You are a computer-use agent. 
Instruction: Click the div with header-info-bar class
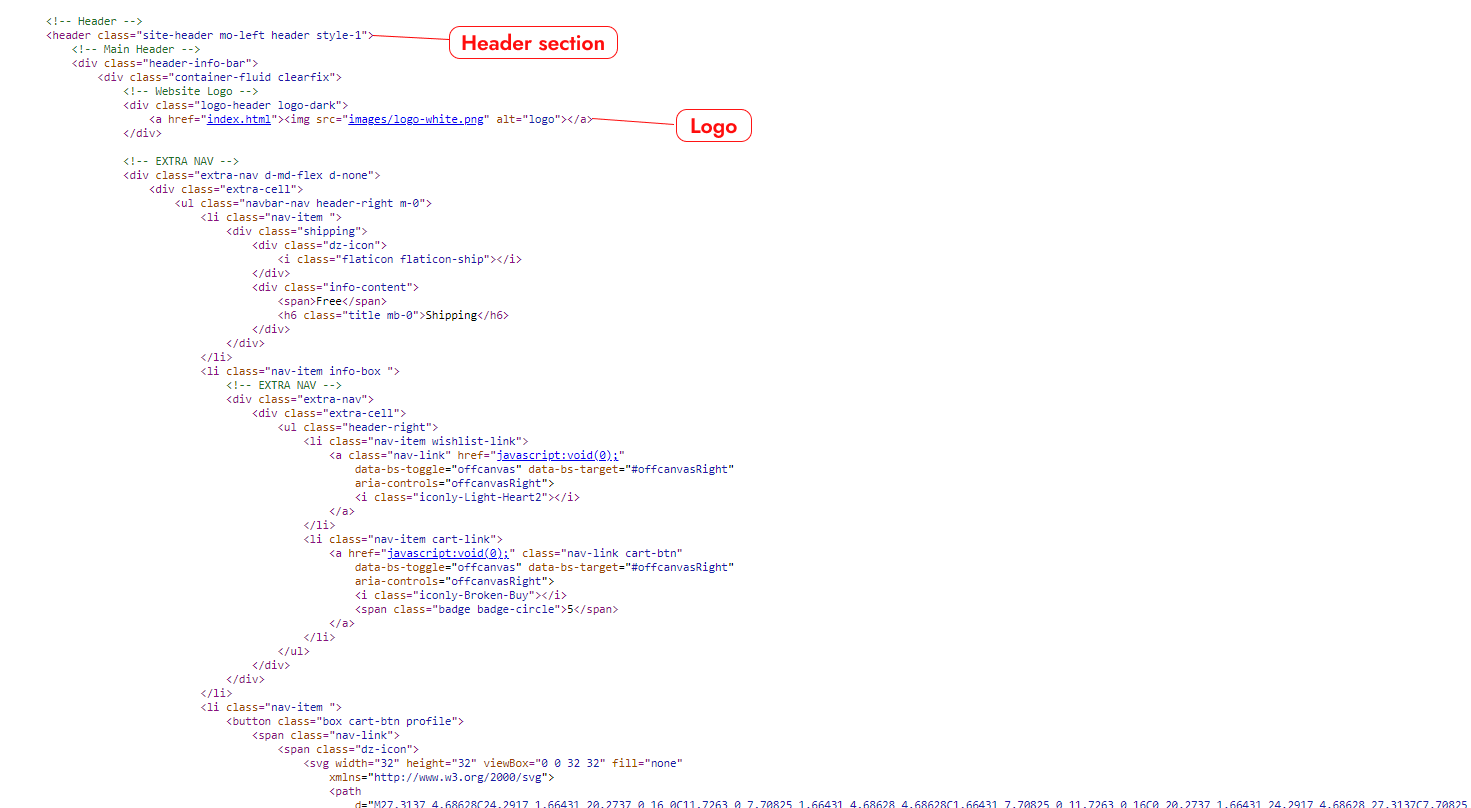point(165,63)
